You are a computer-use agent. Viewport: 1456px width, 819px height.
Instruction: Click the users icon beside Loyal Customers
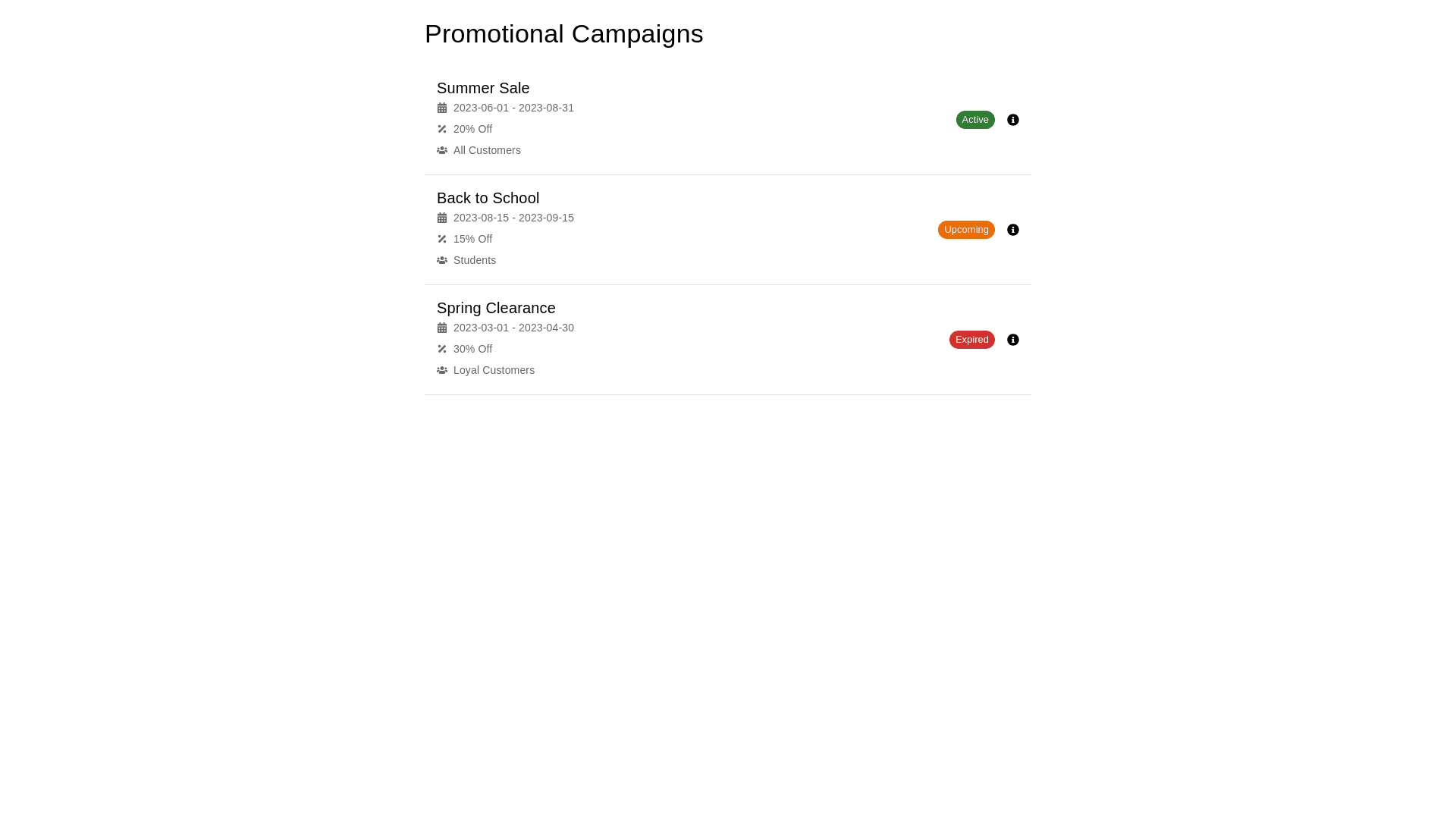pyautogui.click(x=442, y=370)
